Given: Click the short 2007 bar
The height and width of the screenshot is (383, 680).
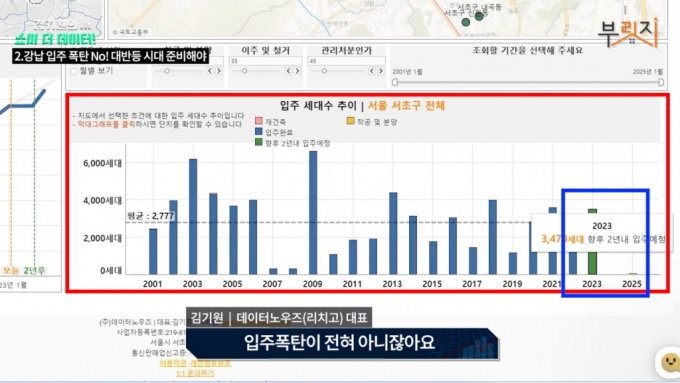Looking at the screenshot, I should [273, 271].
